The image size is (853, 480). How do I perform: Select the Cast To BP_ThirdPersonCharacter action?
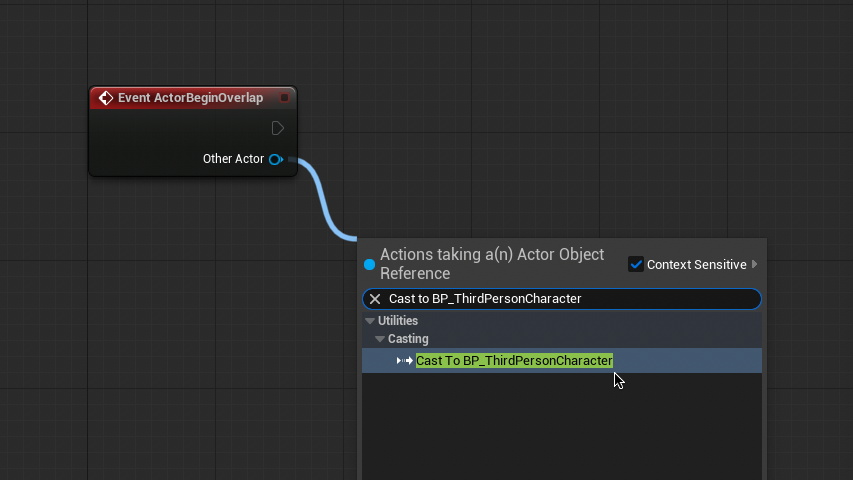pyautogui.click(x=514, y=360)
